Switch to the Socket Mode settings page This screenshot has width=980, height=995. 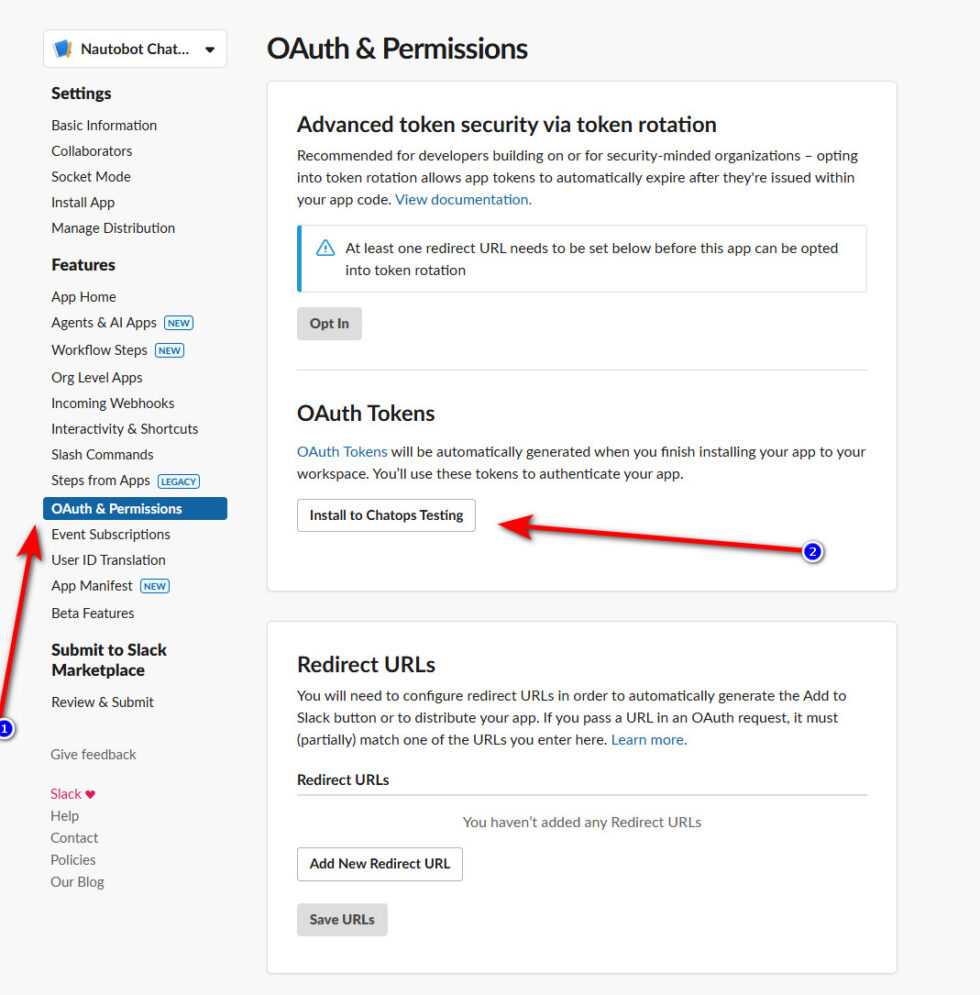click(x=91, y=176)
